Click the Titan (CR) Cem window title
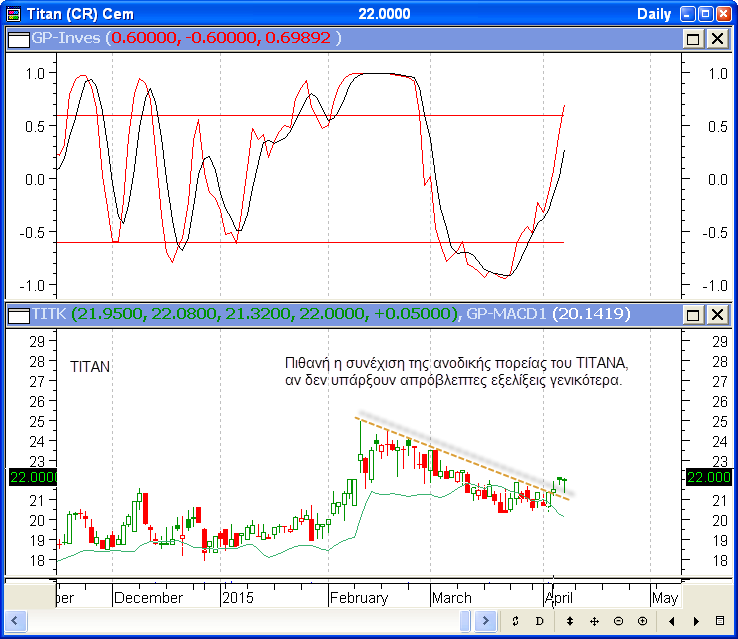Viewport: 738px width, 639px height. pyautogui.click(x=80, y=14)
